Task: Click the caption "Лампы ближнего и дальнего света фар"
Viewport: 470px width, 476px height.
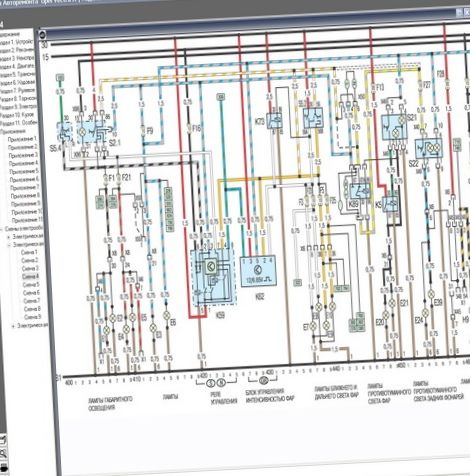Action: (x=336, y=392)
